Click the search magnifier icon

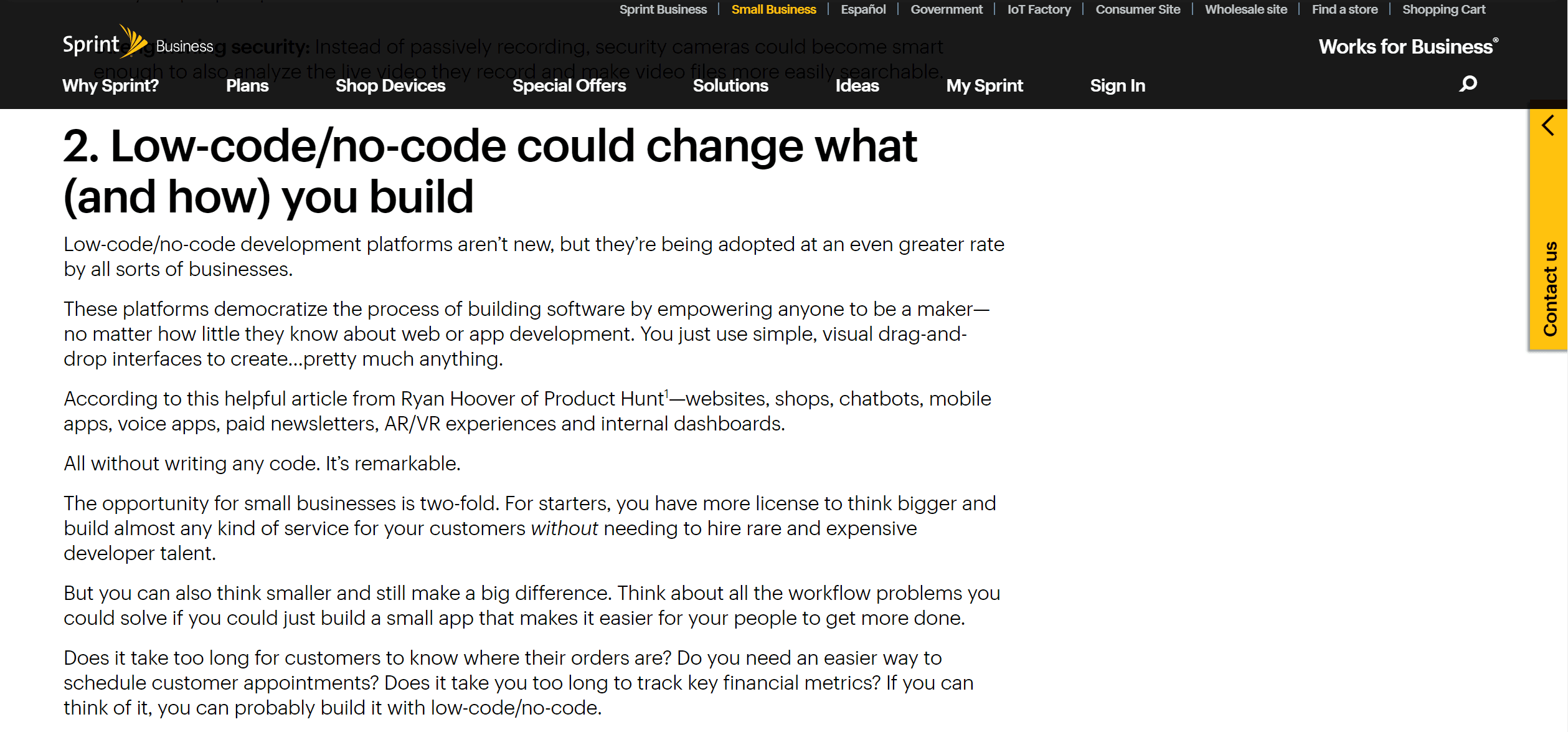click(x=1468, y=84)
